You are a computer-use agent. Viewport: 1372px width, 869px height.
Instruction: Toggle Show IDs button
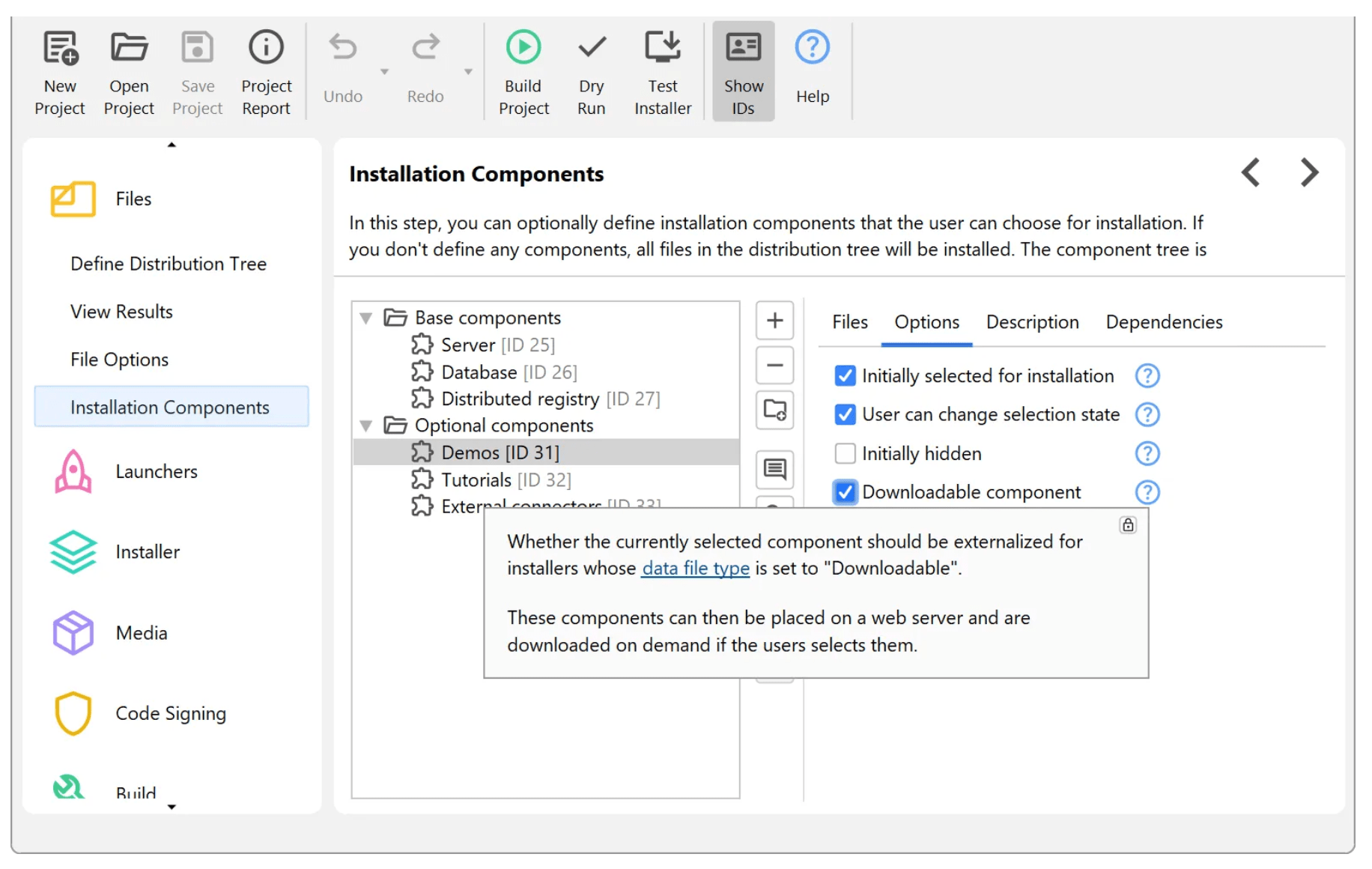tap(744, 73)
